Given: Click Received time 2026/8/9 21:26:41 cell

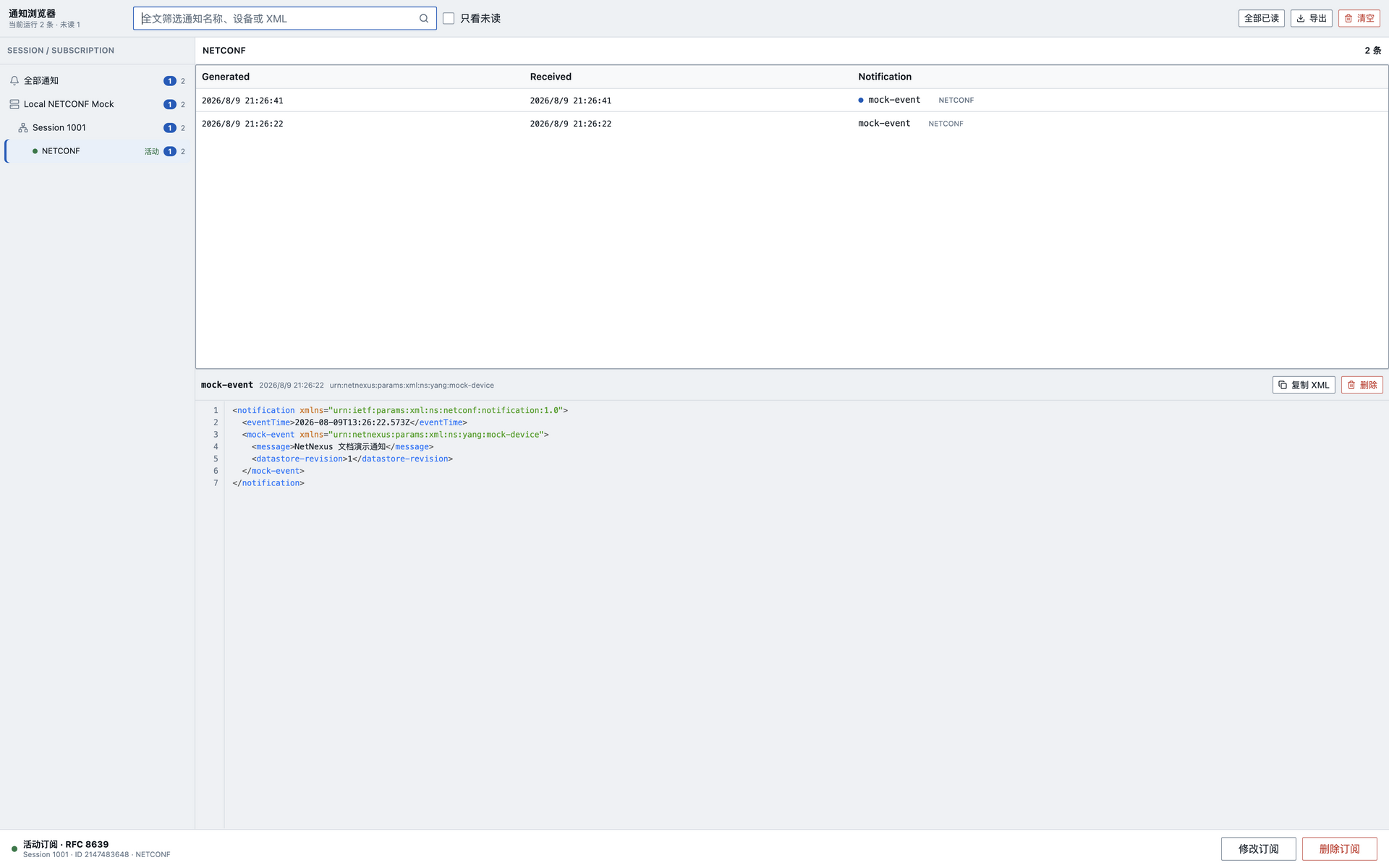Looking at the screenshot, I should click(x=571, y=101).
